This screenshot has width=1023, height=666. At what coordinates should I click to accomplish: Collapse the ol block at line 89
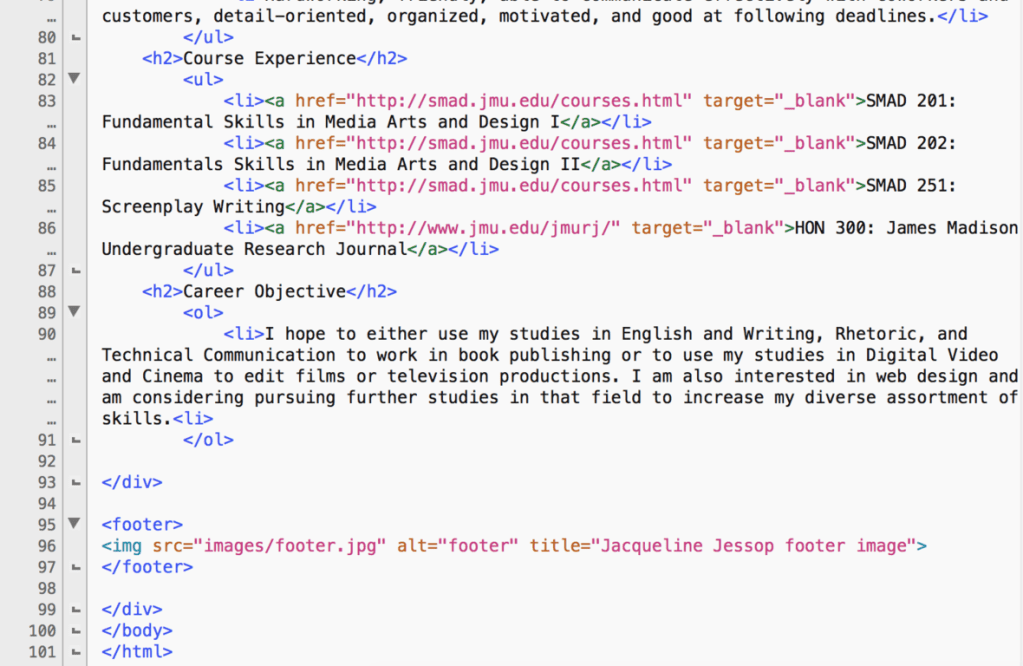[x=73, y=312]
